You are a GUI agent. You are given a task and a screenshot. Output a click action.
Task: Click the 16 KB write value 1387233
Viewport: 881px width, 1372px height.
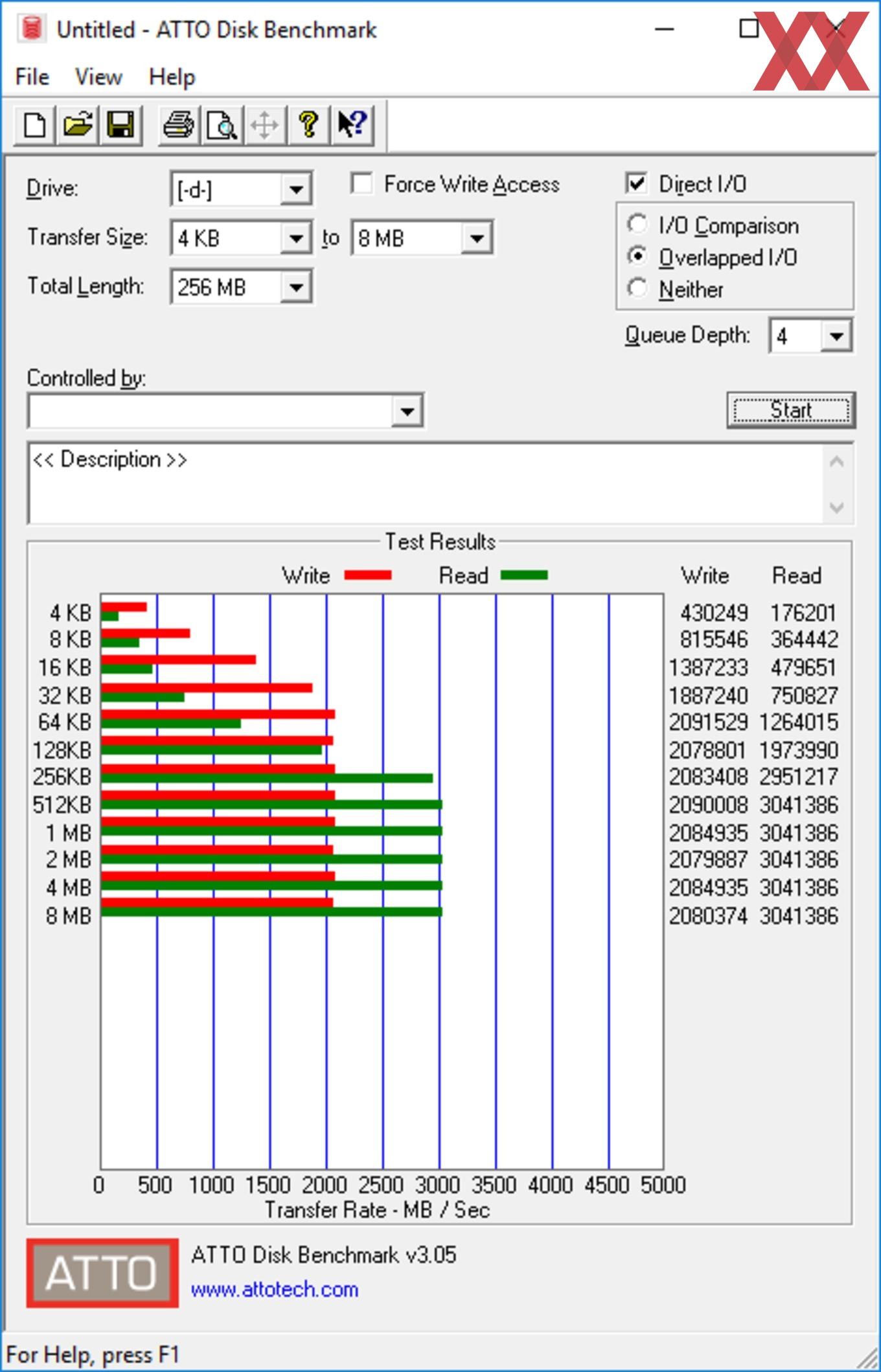[709, 667]
